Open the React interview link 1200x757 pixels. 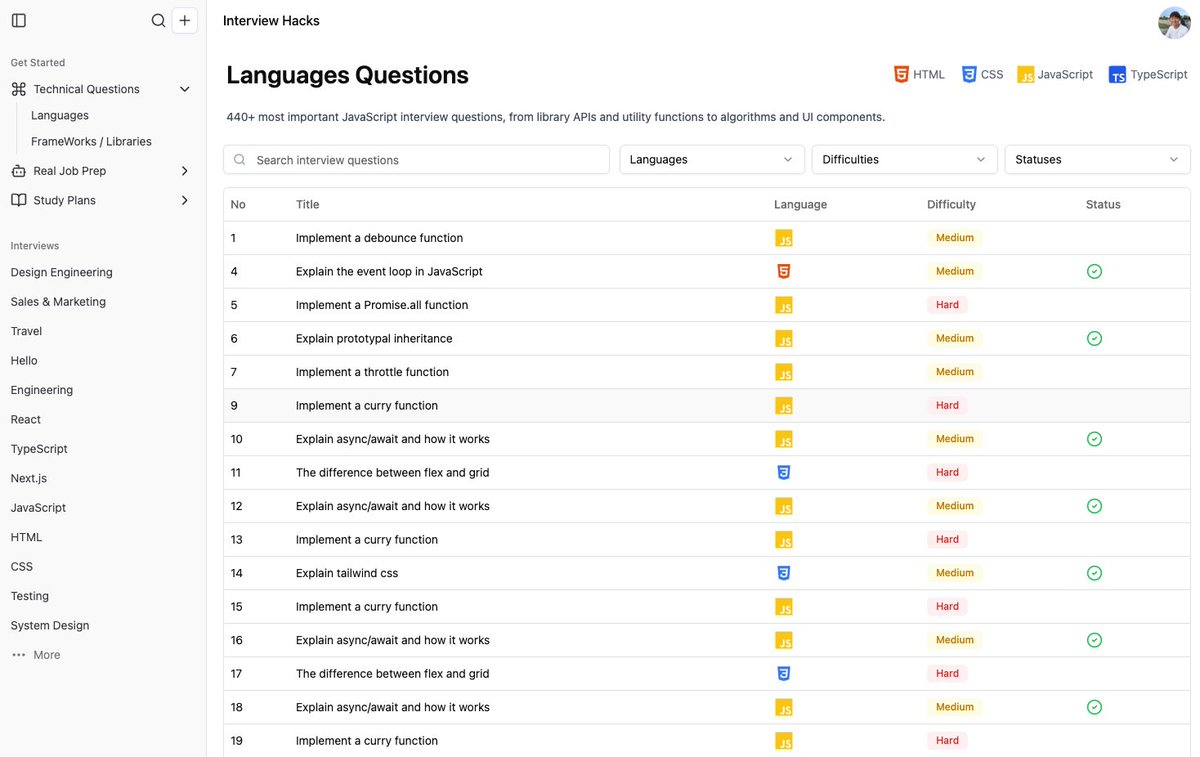[26, 419]
